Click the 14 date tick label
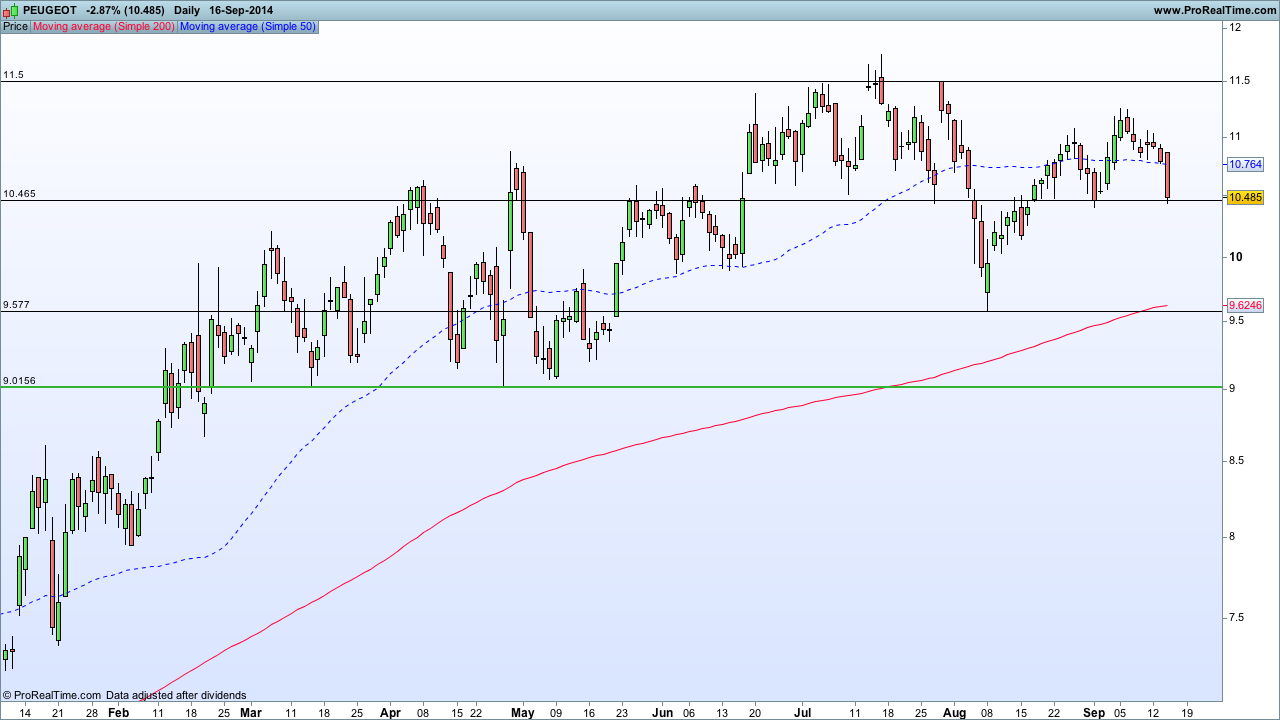Screen dimensions: 1280x720 (x=25, y=713)
